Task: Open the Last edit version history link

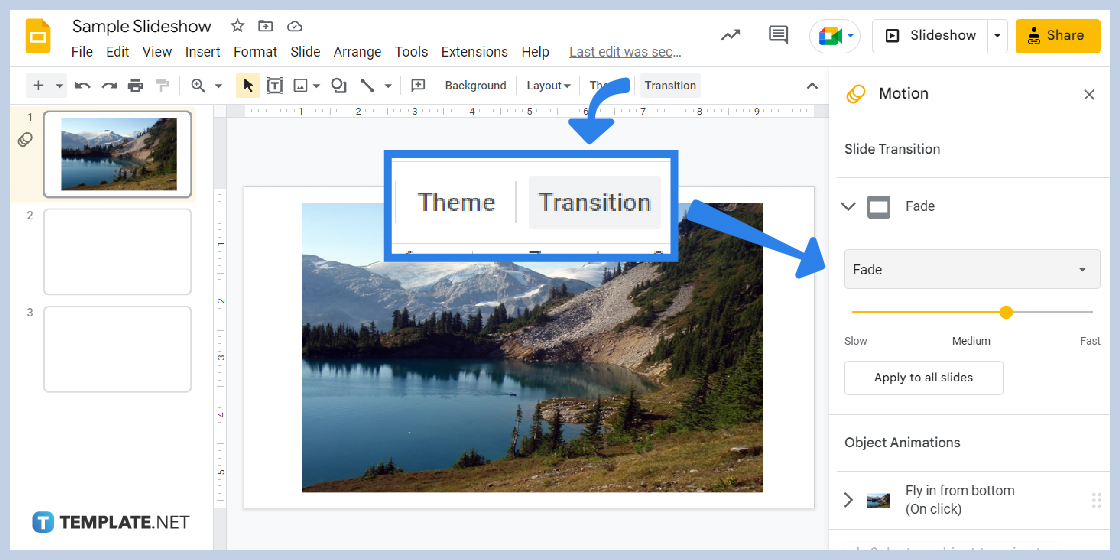Action: pyautogui.click(x=625, y=52)
